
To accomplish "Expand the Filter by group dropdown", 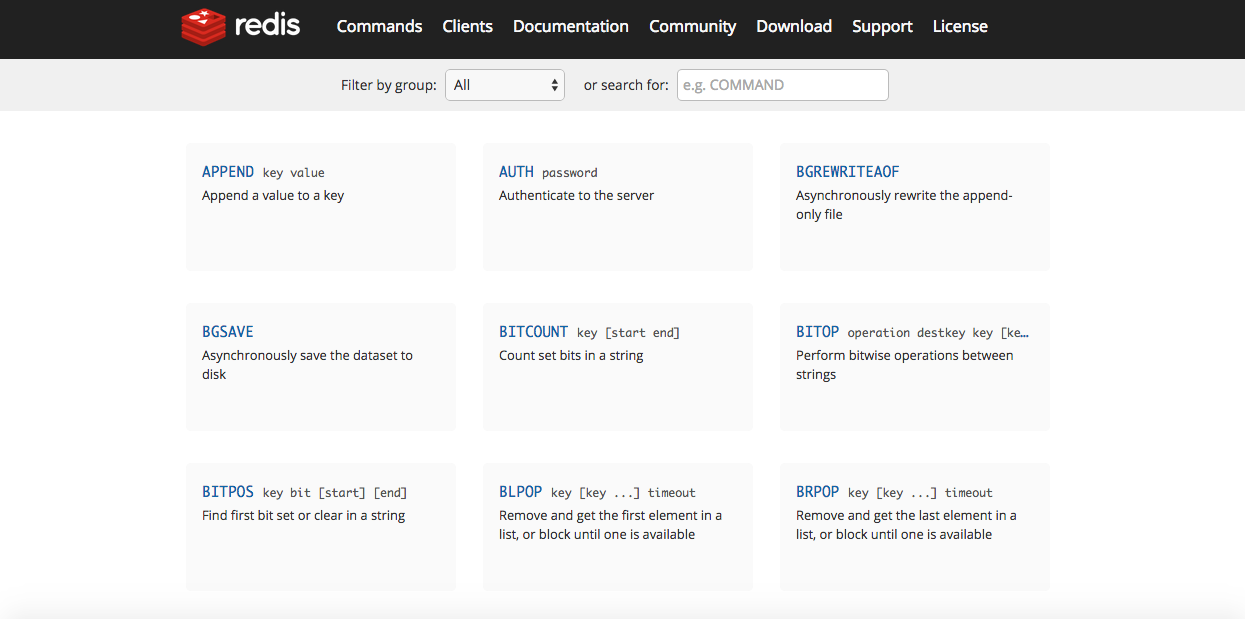I will point(505,85).
